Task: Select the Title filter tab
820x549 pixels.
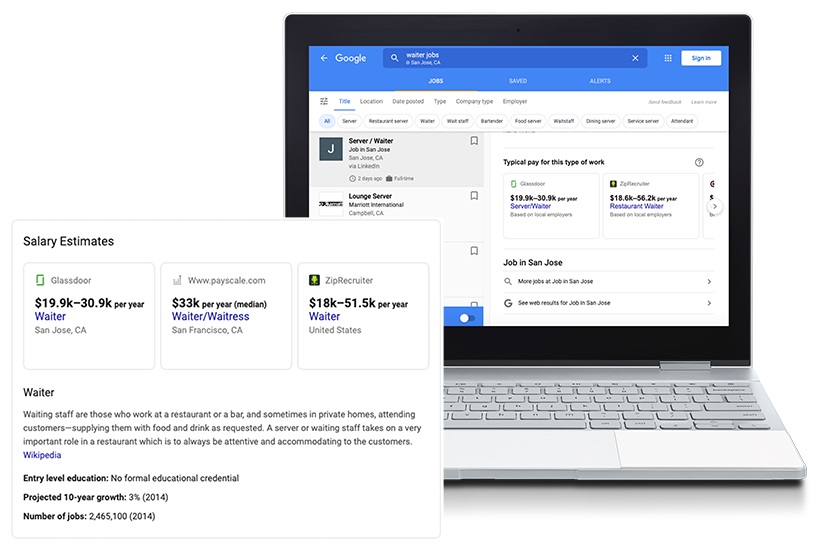Action: pyautogui.click(x=344, y=101)
